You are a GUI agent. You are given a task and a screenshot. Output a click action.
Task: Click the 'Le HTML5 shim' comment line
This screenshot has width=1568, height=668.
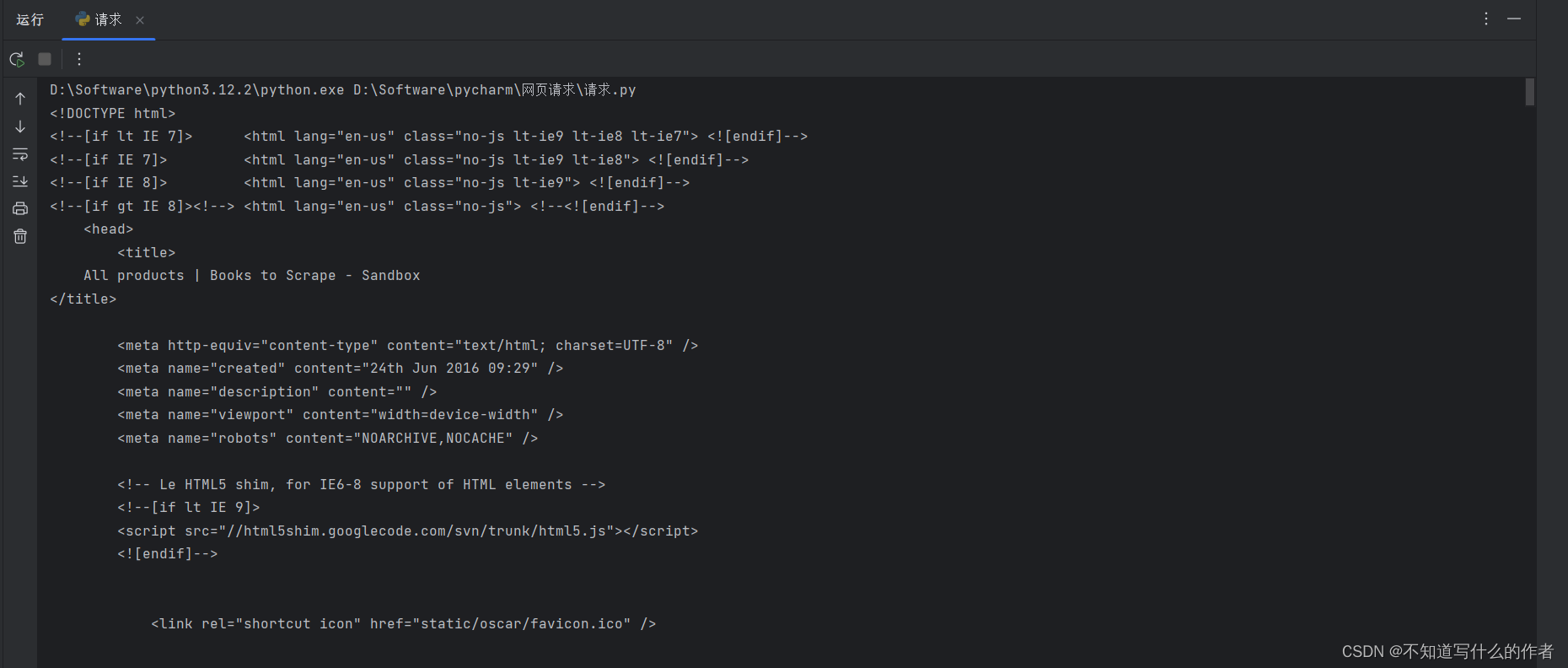(x=362, y=484)
